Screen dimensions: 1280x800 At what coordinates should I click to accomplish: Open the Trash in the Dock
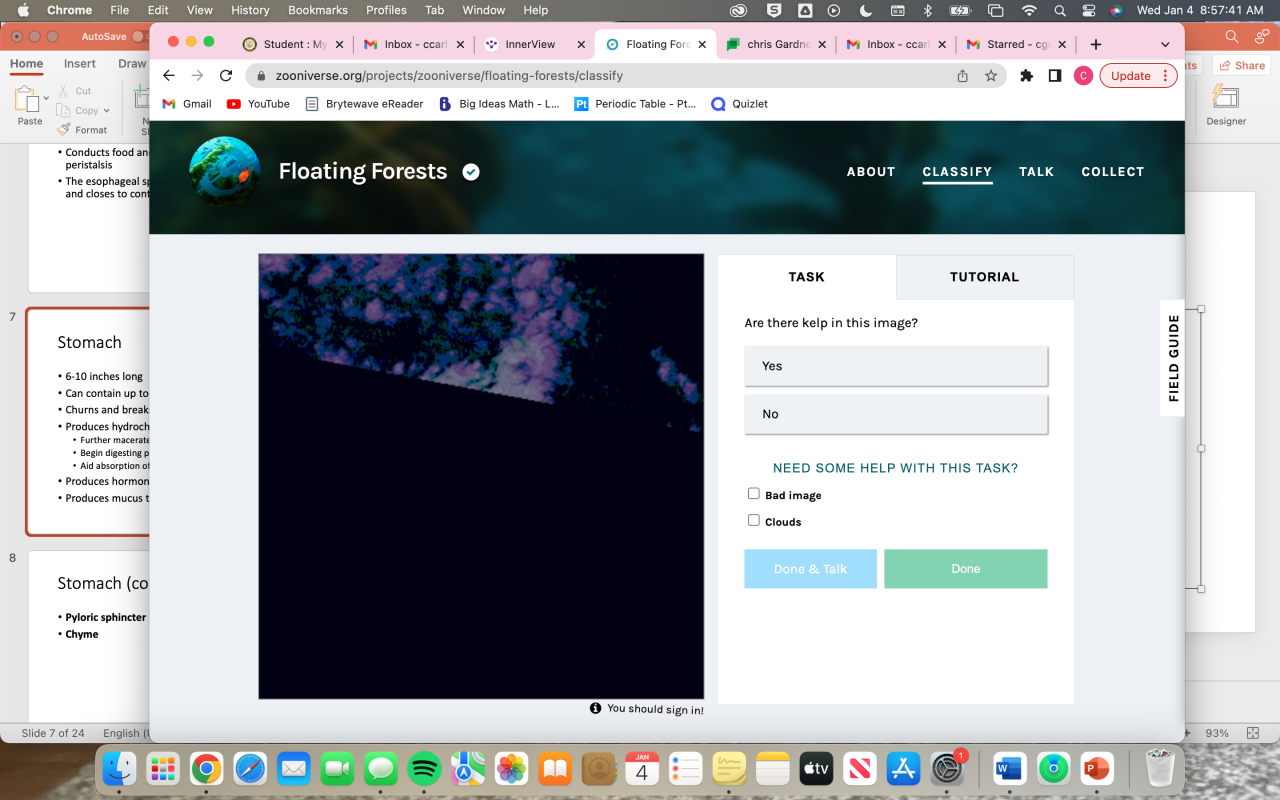[x=1160, y=769]
